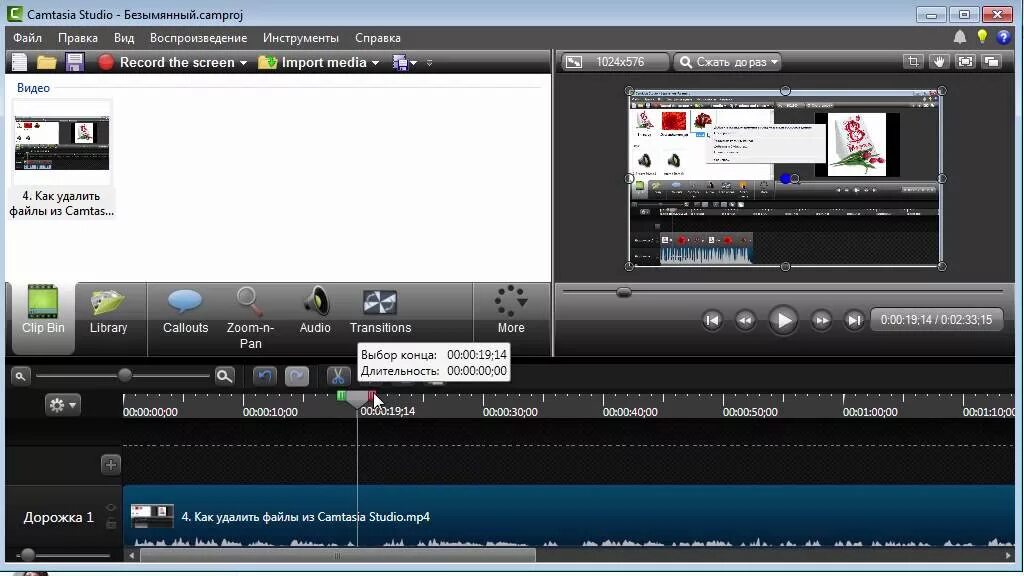Click the blue help question mark icon

pyautogui.click(x=1003, y=37)
